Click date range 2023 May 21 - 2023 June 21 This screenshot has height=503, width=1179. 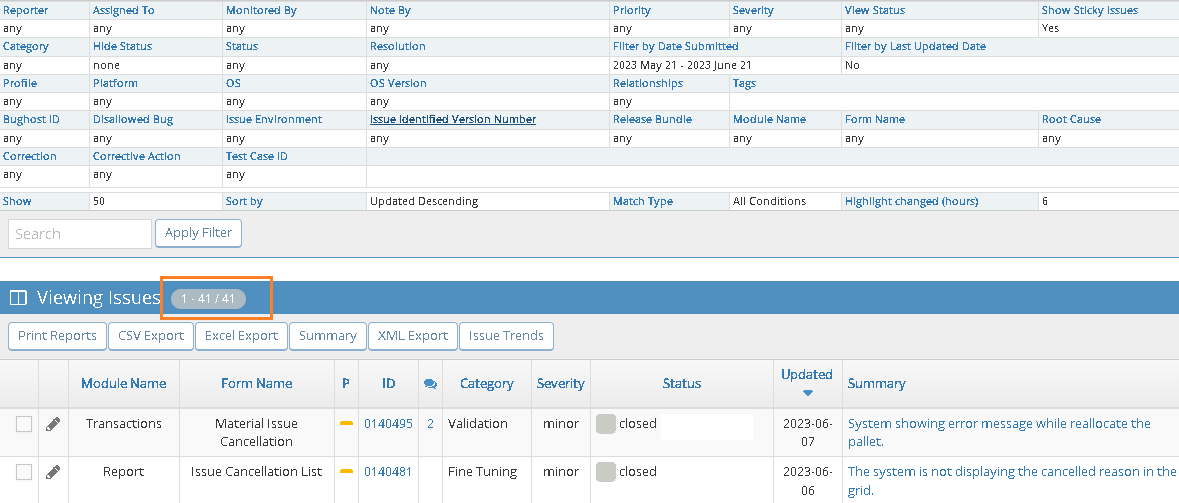click(x=682, y=65)
